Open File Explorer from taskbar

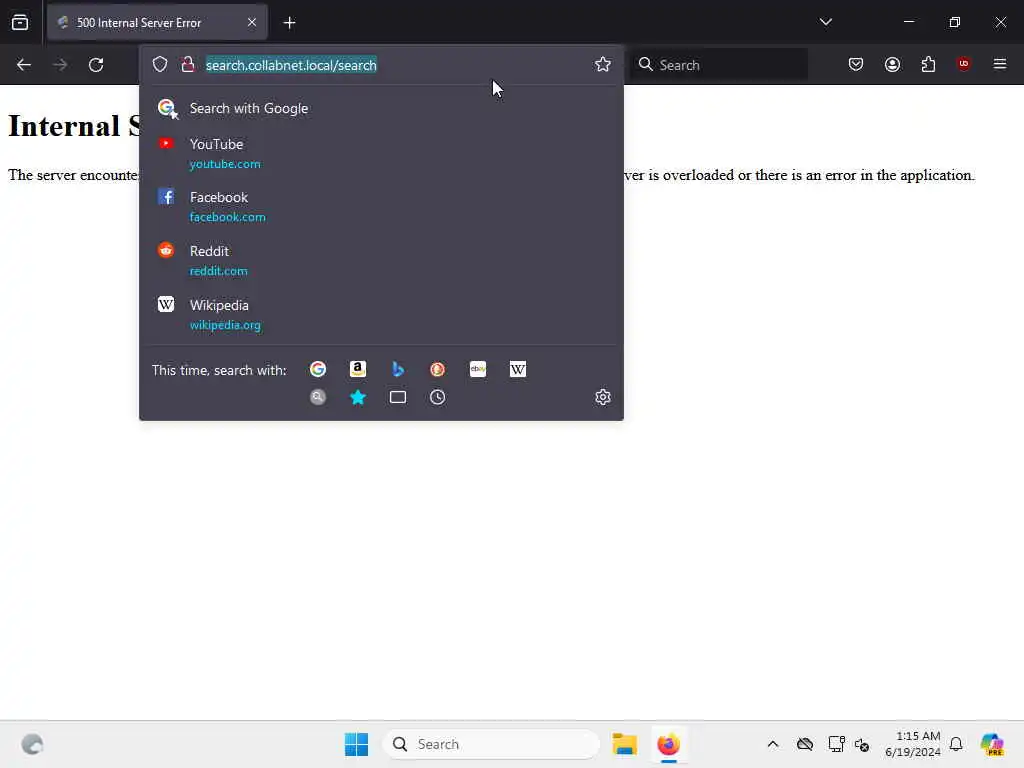(624, 744)
